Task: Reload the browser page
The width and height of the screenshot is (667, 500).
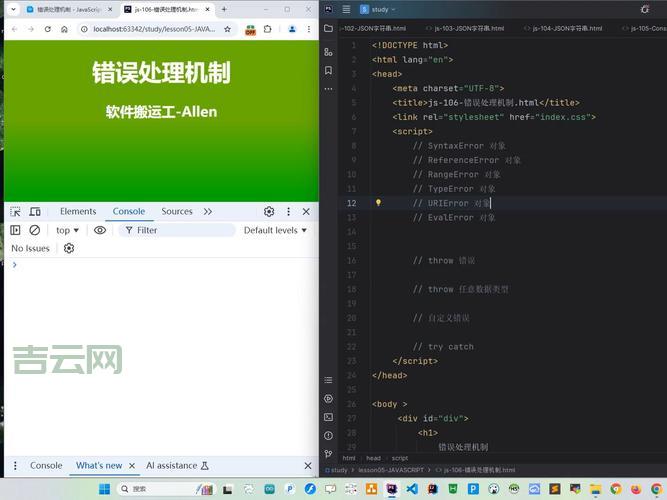Action: click(x=48, y=29)
